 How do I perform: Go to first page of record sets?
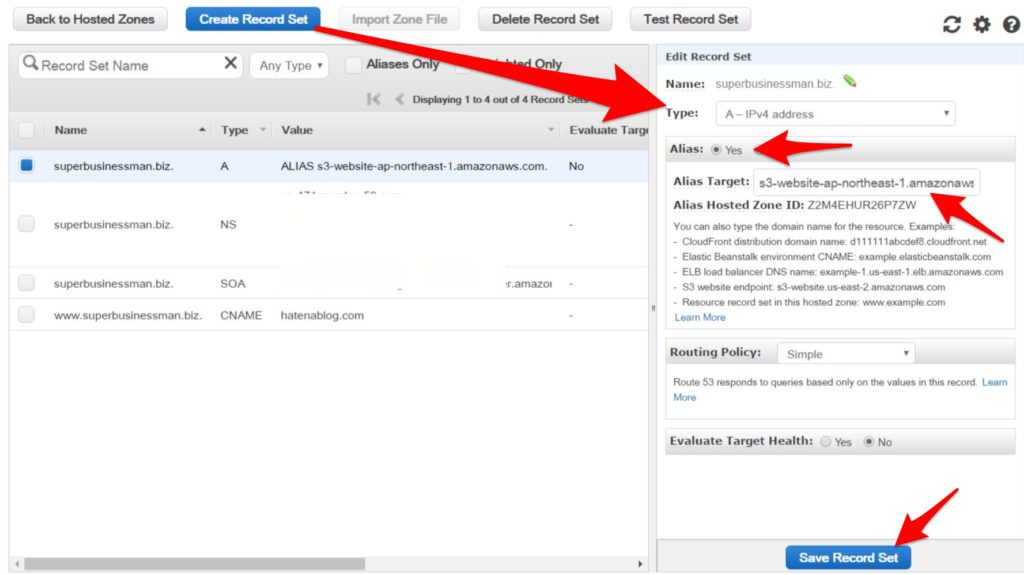374,99
